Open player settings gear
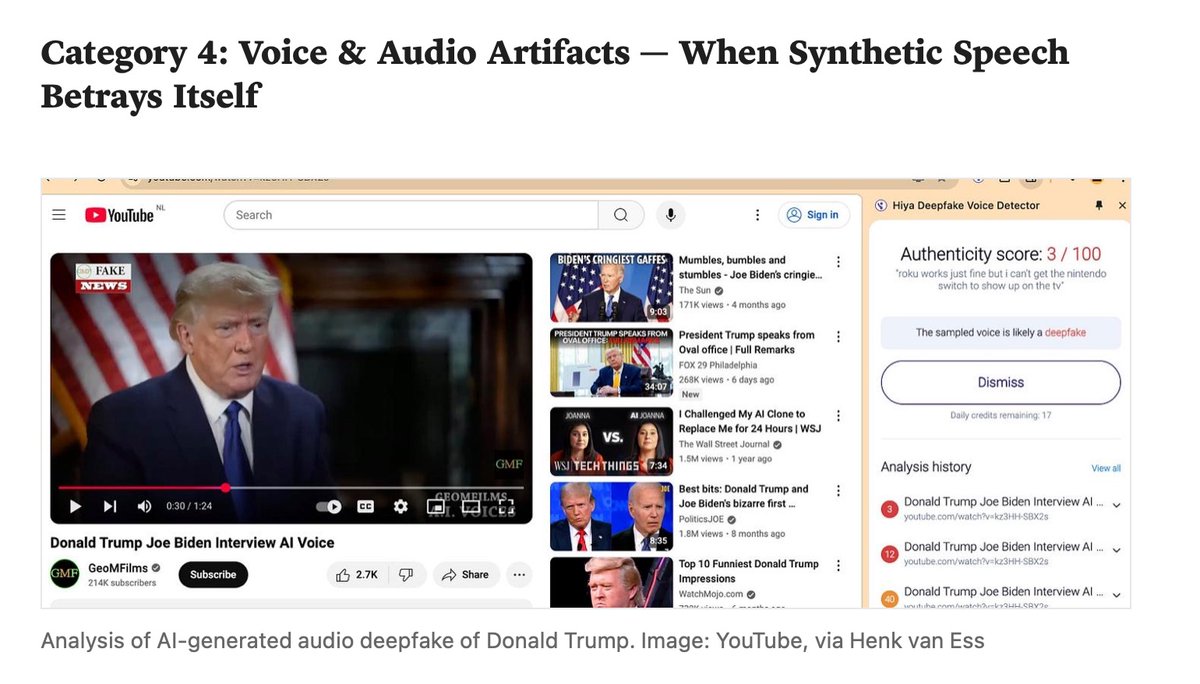 click(x=401, y=506)
